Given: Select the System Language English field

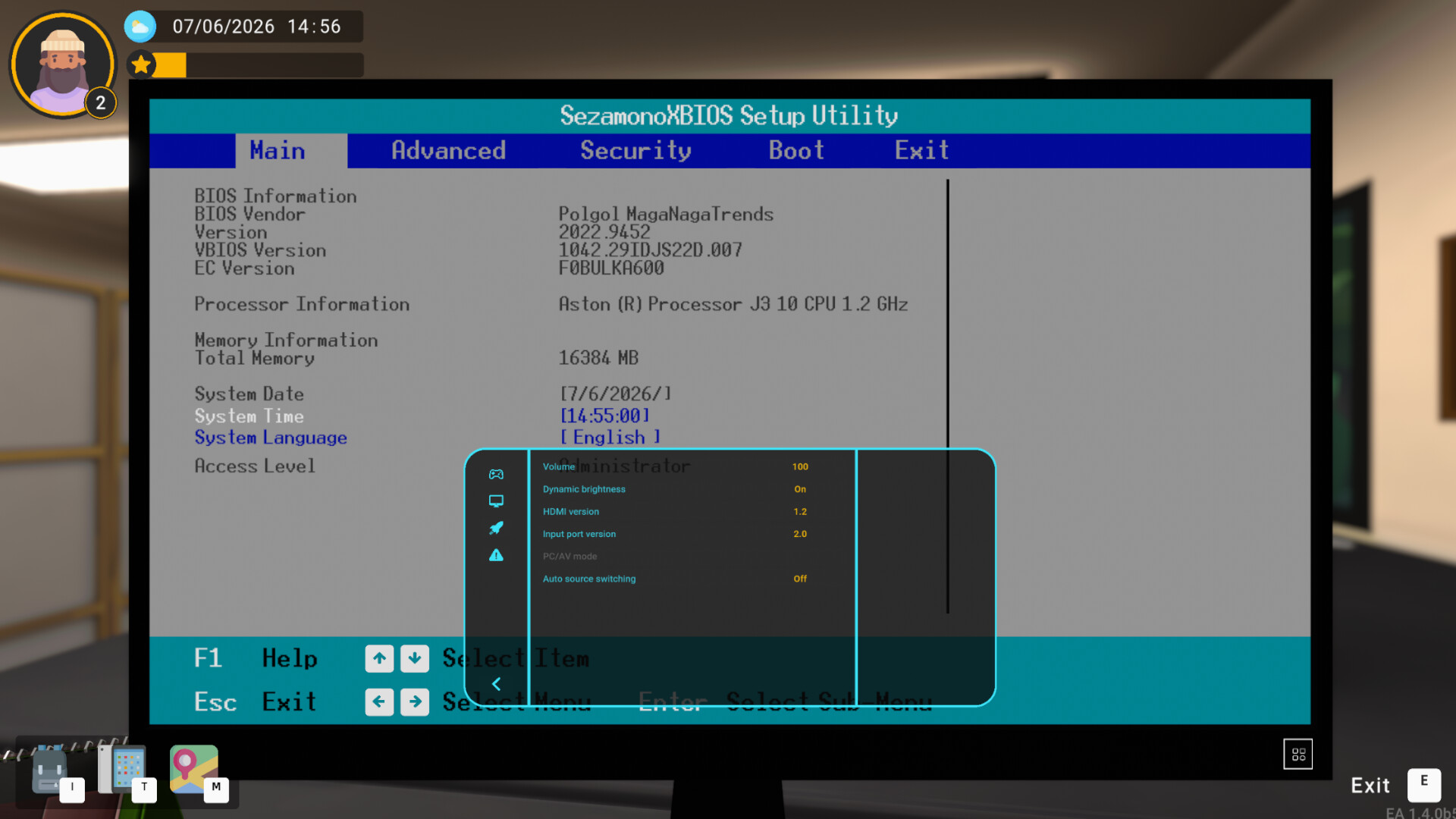Looking at the screenshot, I should (x=610, y=438).
